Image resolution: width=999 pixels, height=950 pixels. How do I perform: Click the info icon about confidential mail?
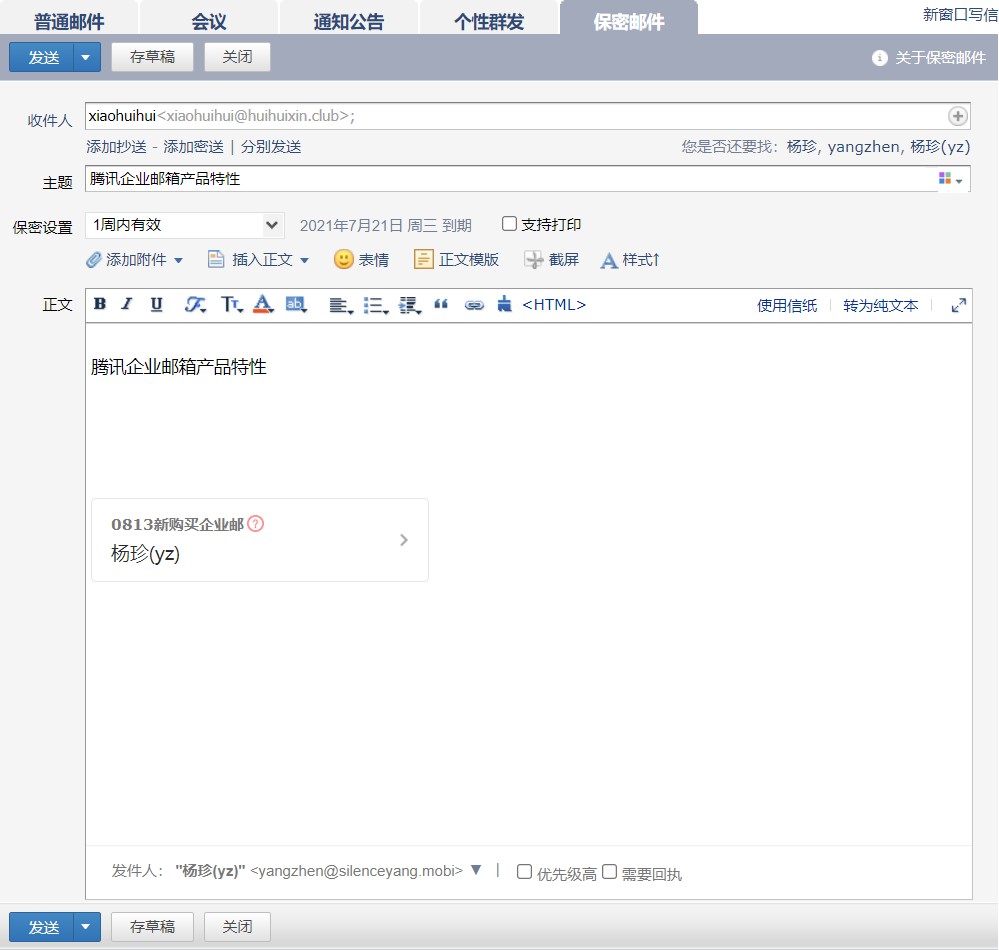[x=879, y=58]
